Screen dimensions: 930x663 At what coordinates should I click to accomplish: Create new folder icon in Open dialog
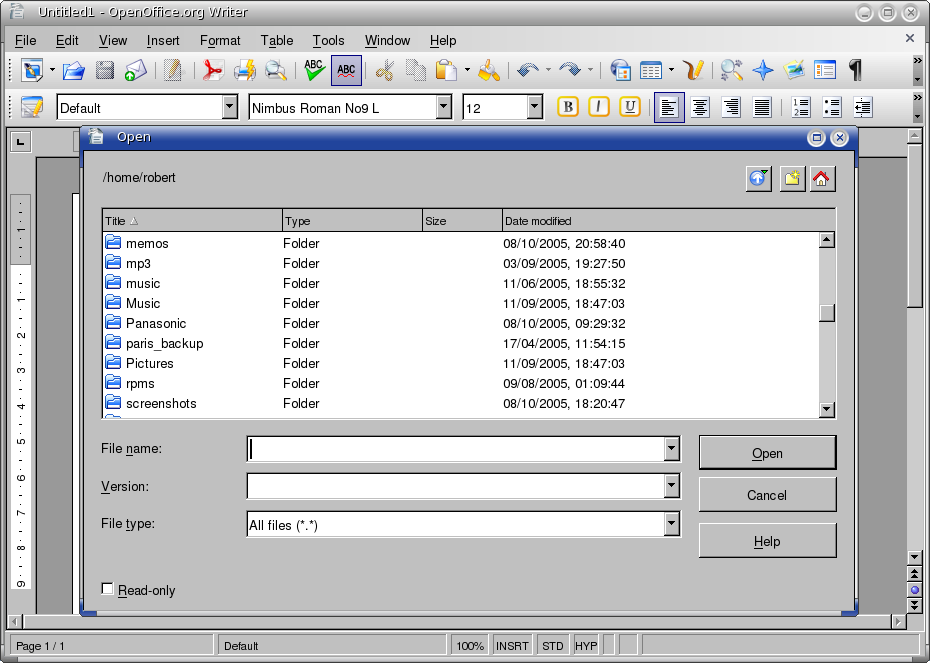point(792,178)
